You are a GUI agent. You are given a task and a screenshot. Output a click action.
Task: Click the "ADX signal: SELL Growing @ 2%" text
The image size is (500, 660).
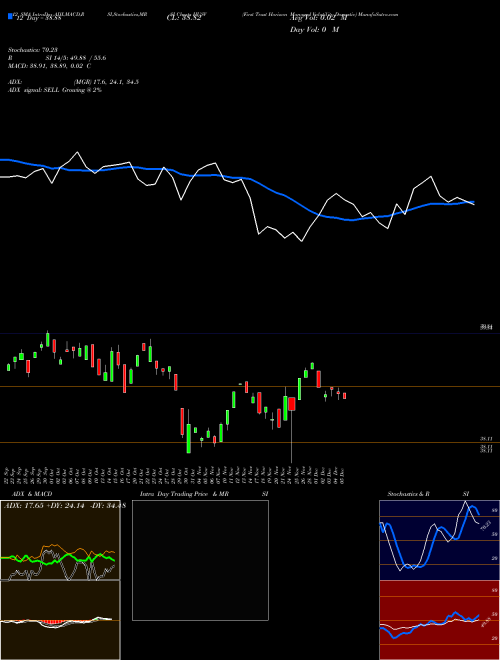[55, 90]
